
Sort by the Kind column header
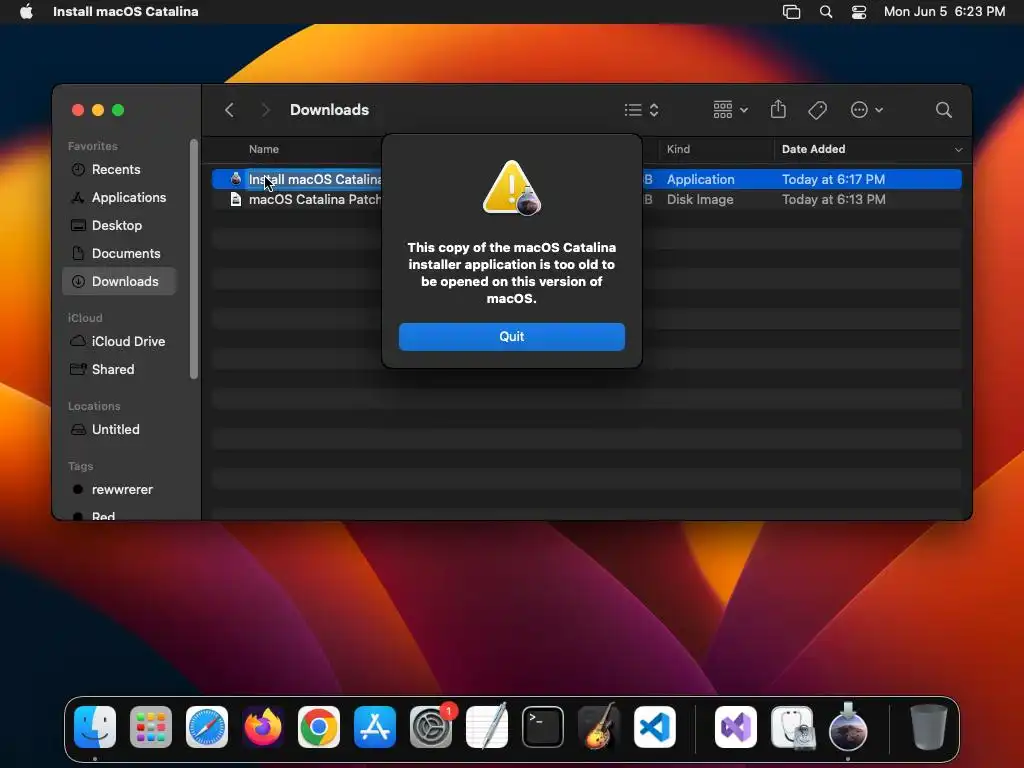[x=678, y=149]
